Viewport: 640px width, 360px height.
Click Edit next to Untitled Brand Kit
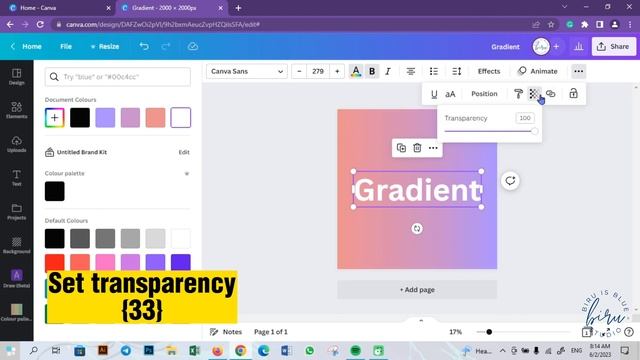tap(184, 152)
